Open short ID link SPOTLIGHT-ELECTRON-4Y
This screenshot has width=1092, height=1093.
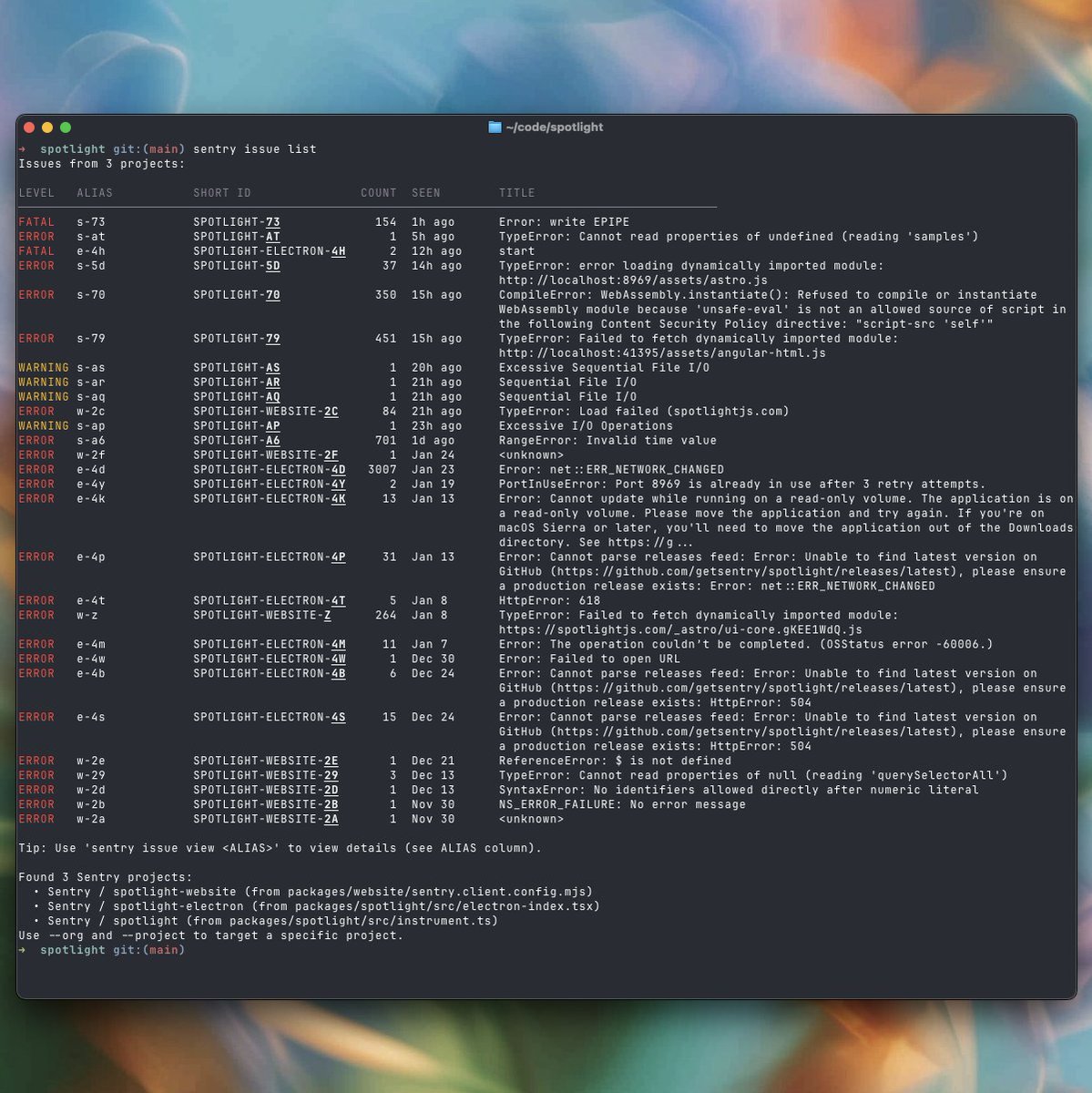click(x=270, y=485)
